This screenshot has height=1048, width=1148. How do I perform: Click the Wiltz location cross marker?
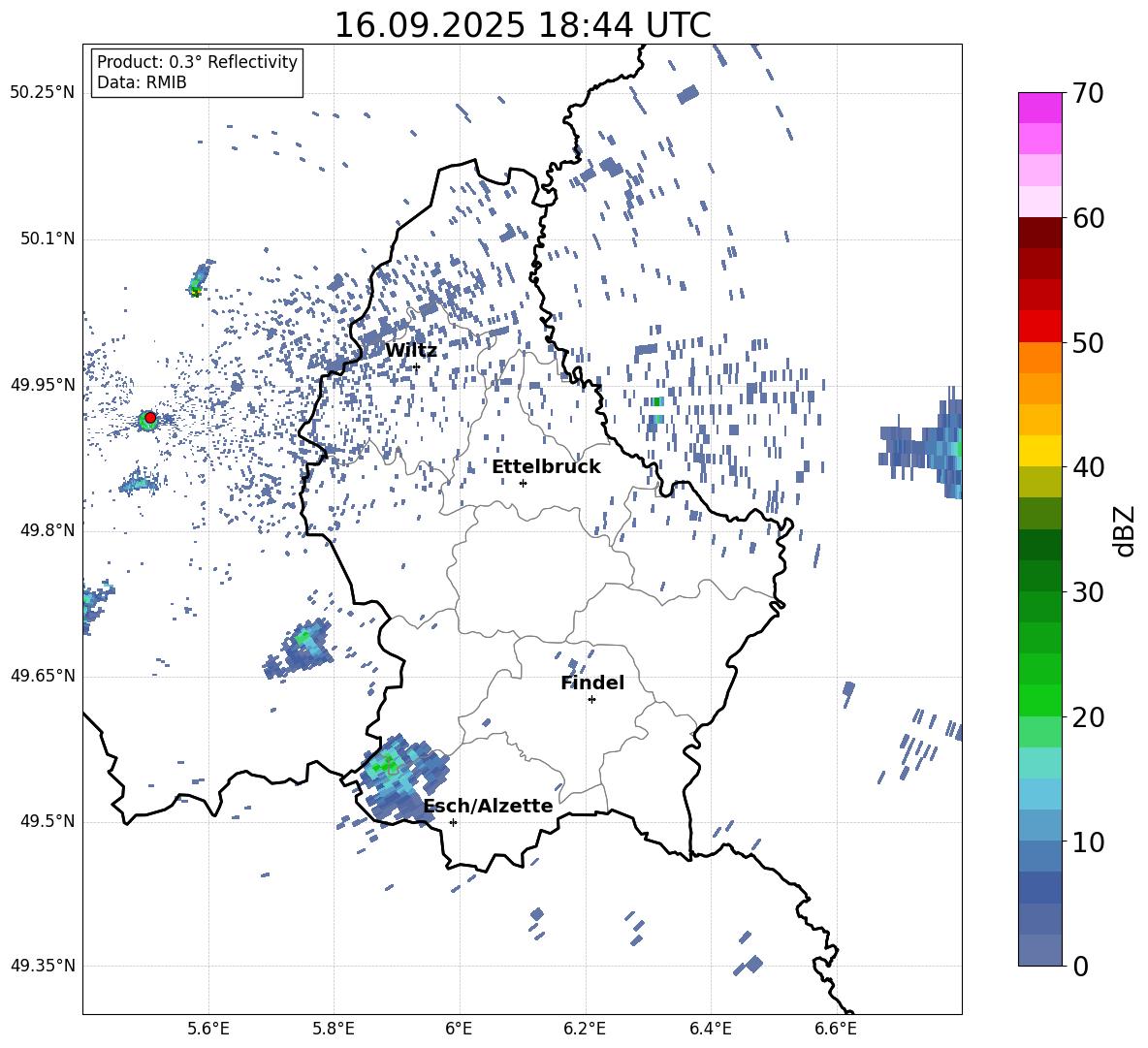point(416,367)
